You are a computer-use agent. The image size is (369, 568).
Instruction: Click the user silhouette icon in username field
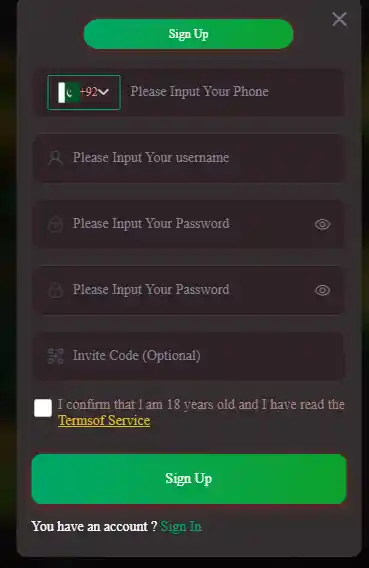[x=55, y=158]
